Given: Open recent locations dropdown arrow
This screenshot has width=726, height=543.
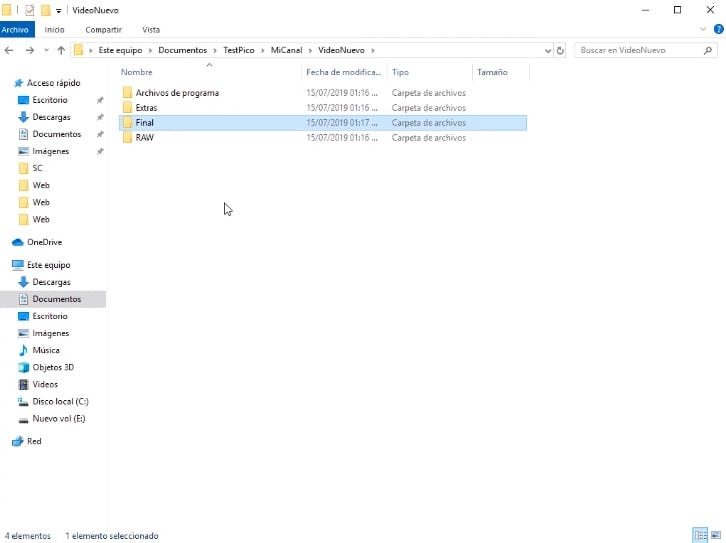Looking at the screenshot, I should click(x=46, y=50).
